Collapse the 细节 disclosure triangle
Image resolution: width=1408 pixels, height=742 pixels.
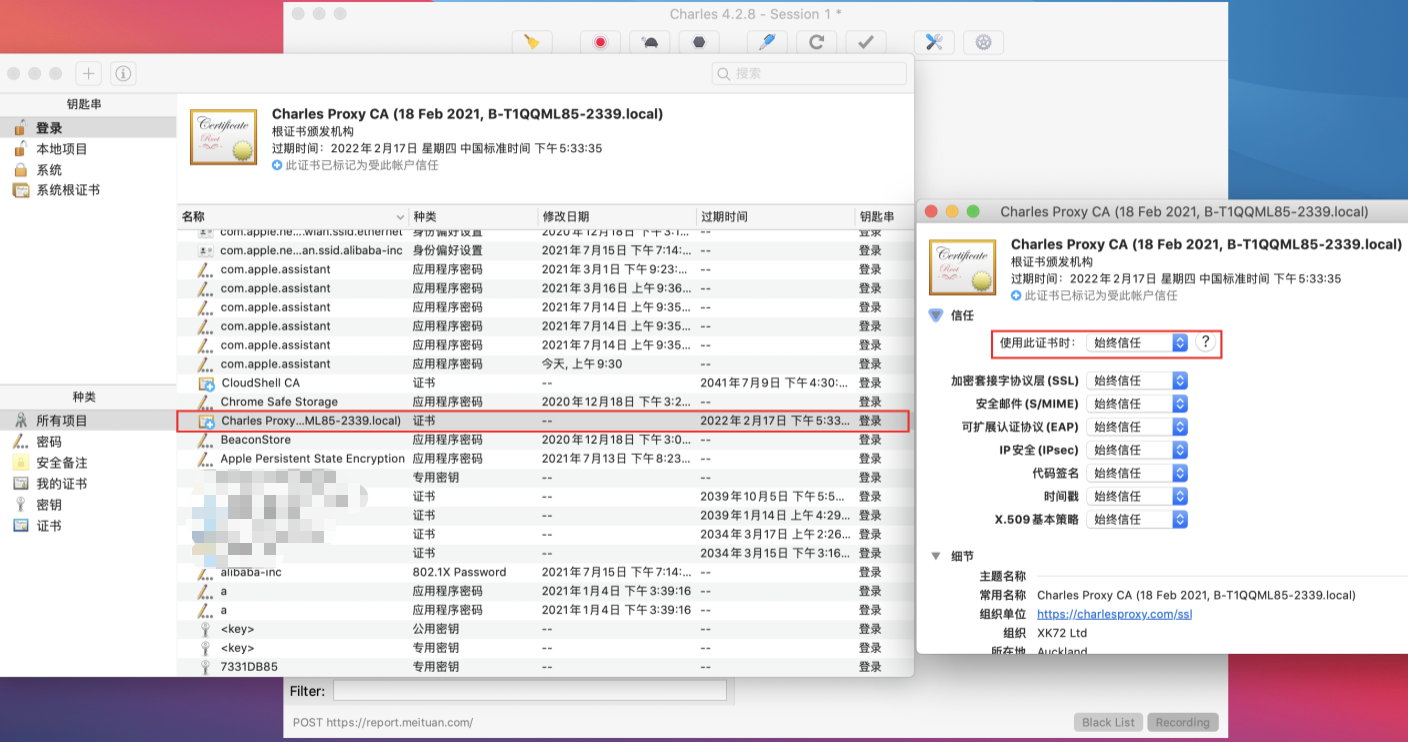(x=936, y=556)
